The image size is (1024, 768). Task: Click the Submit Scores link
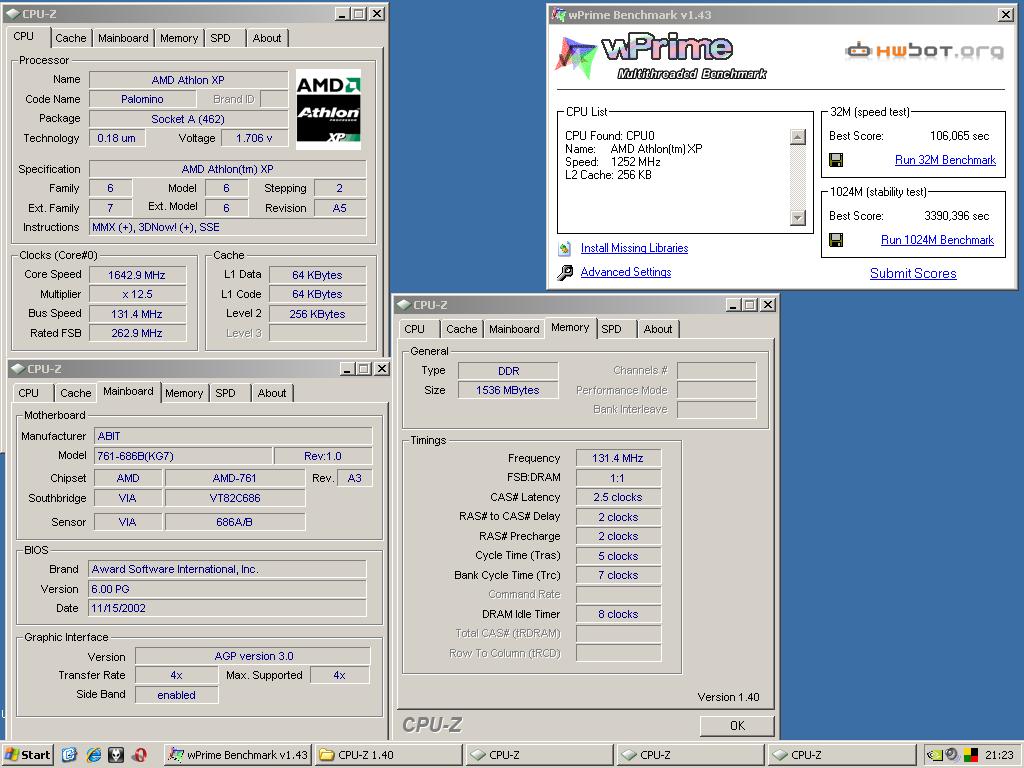[913, 274]
